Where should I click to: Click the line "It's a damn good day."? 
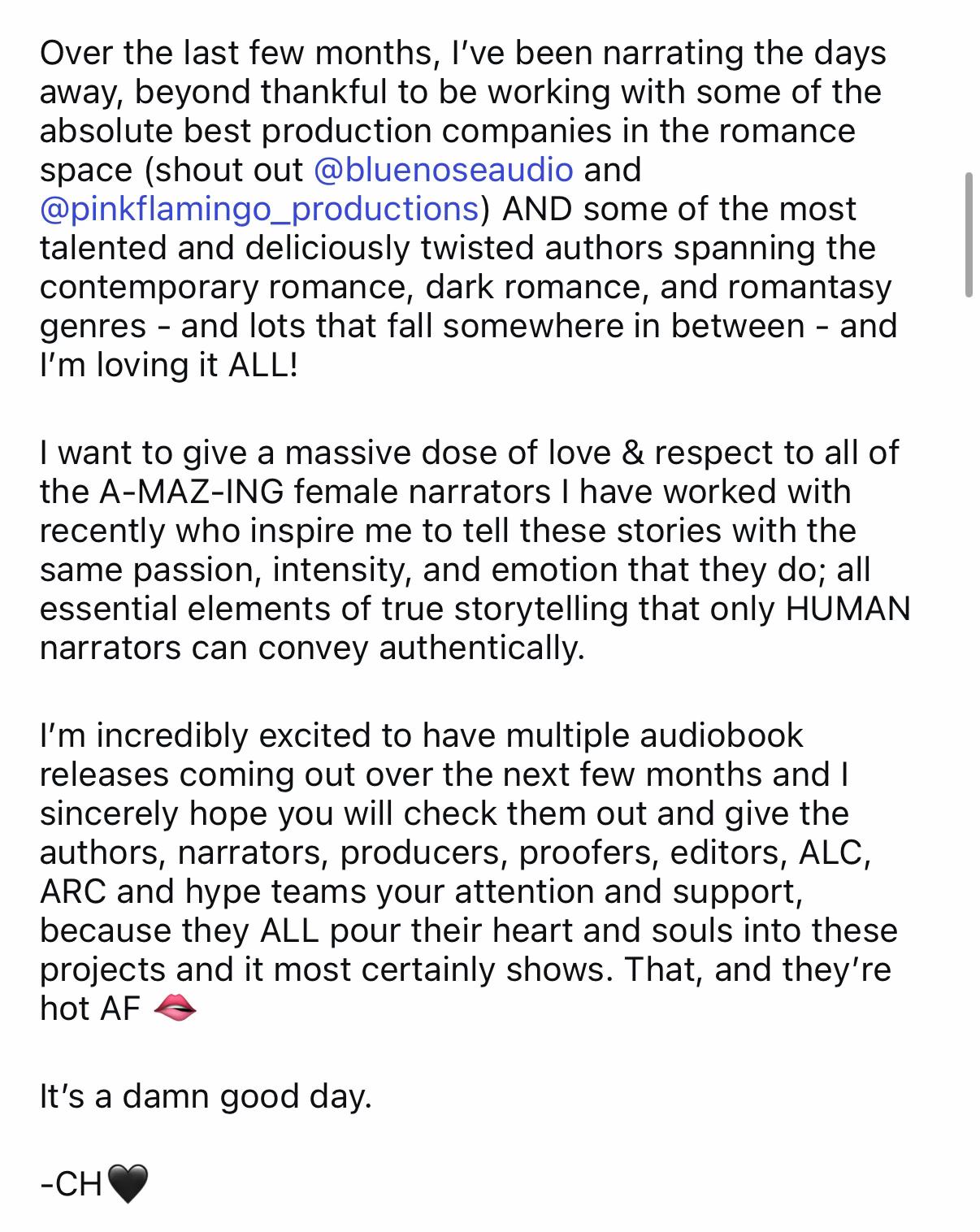[x=206, y=1097]
